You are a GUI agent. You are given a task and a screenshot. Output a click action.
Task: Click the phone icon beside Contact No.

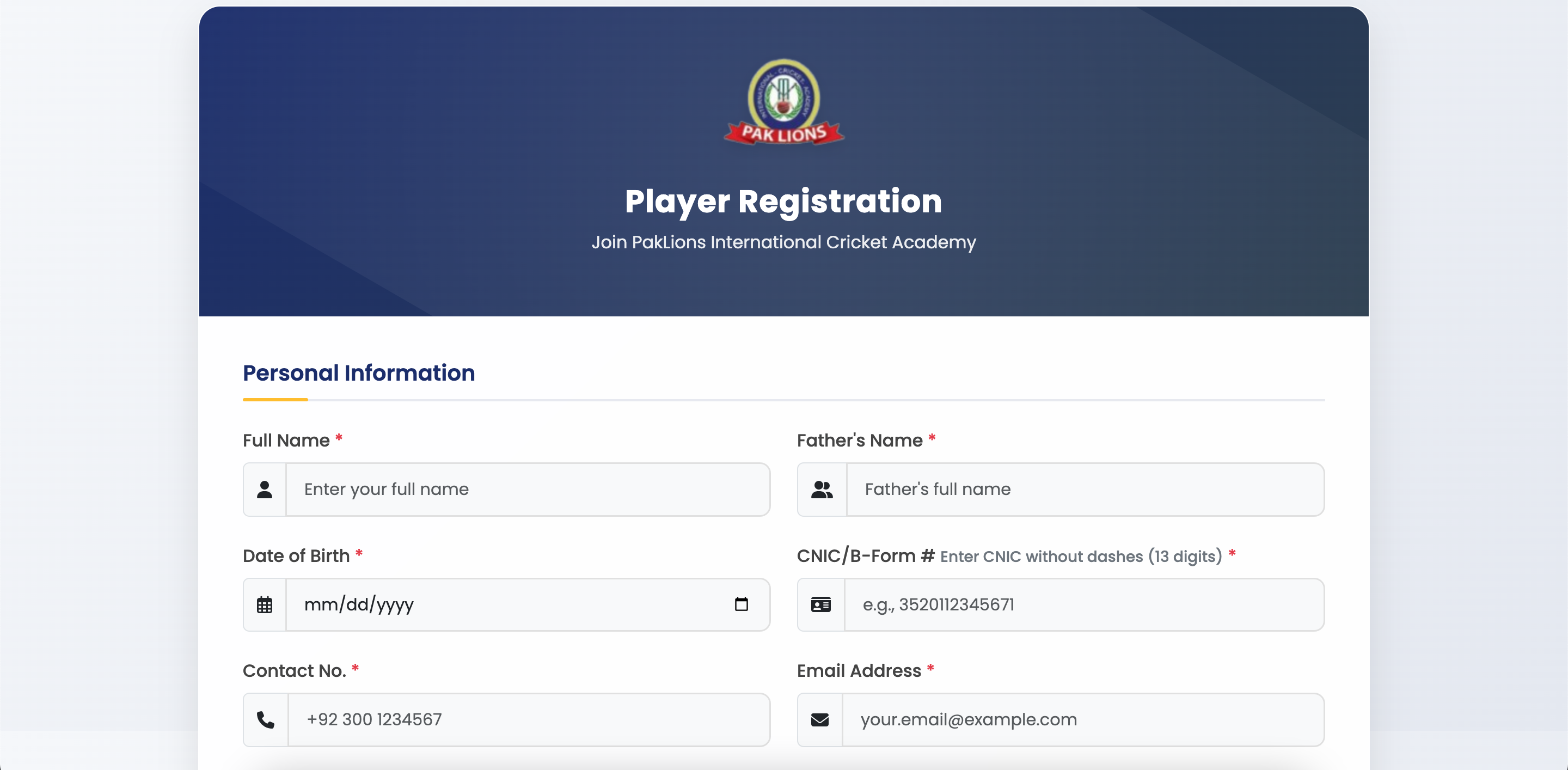265,719
